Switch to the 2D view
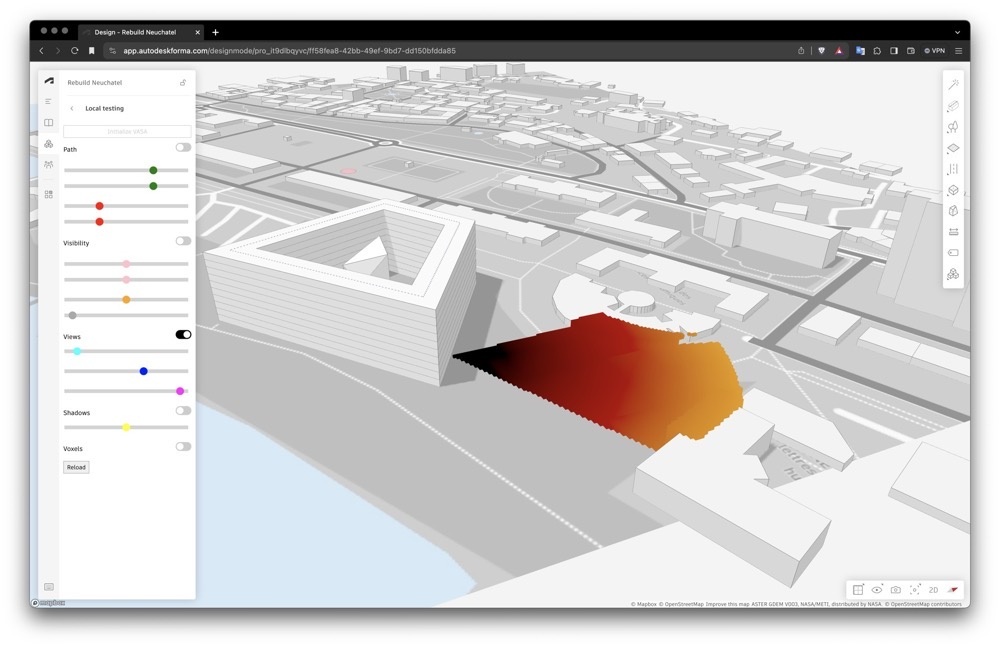The height and width of the screenshot is (647, 1000). tap(933, 590)
